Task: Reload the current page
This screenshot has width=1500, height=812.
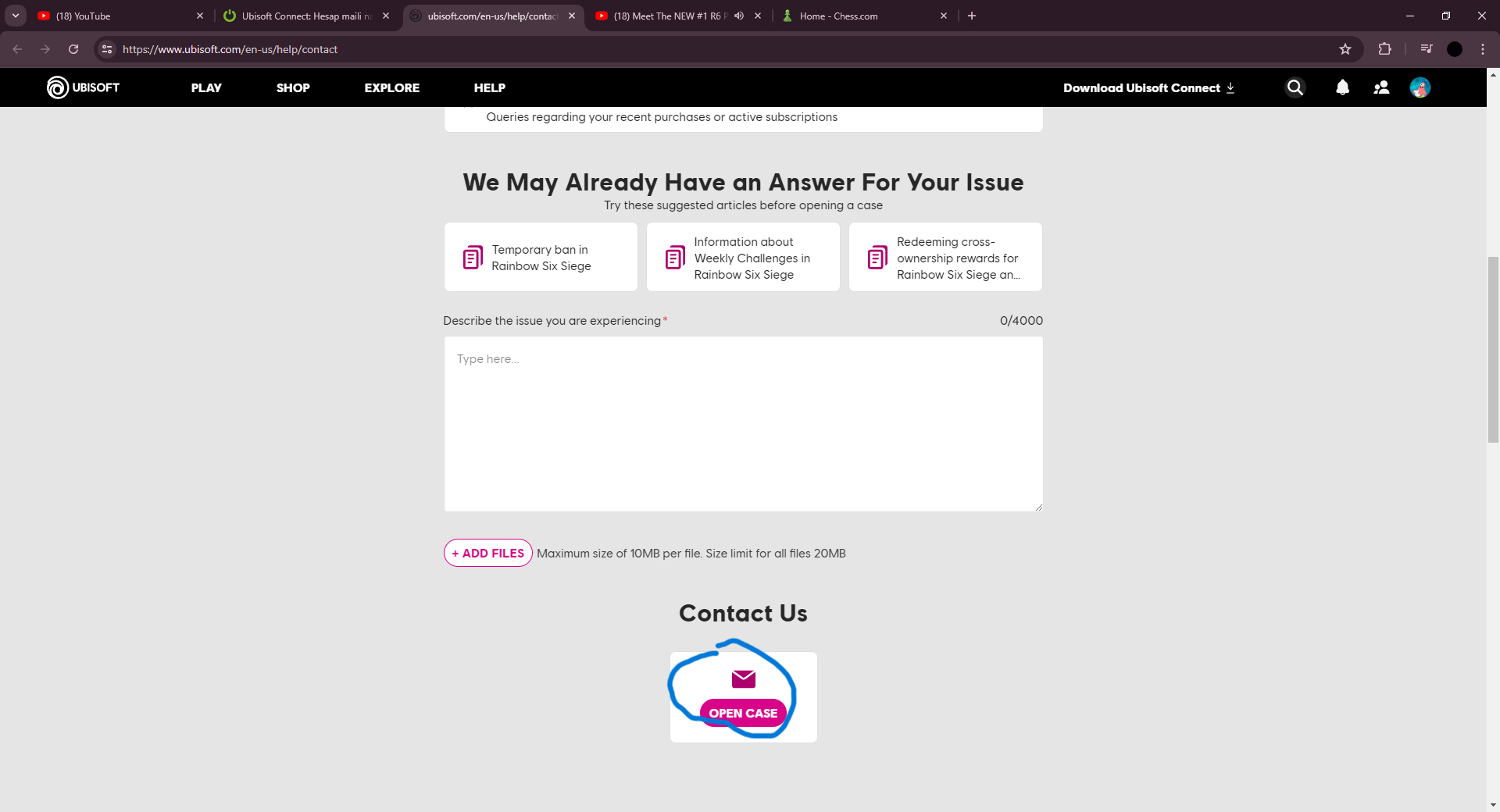Action: tap(73, 49)
